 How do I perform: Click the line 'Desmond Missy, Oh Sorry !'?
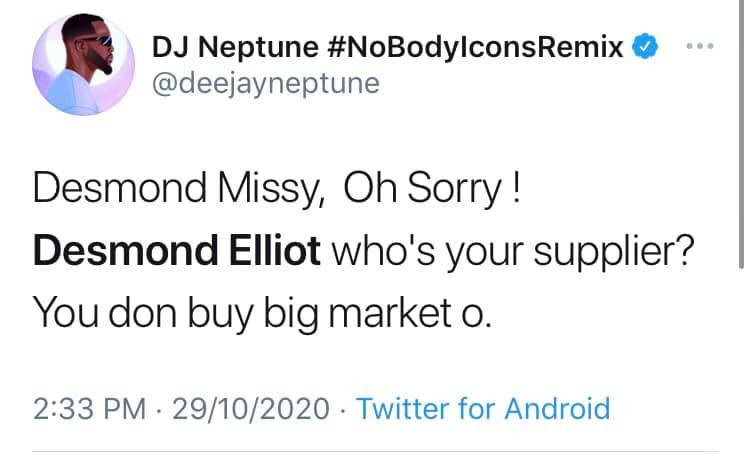pyautogui.click(x=276, y=189)
